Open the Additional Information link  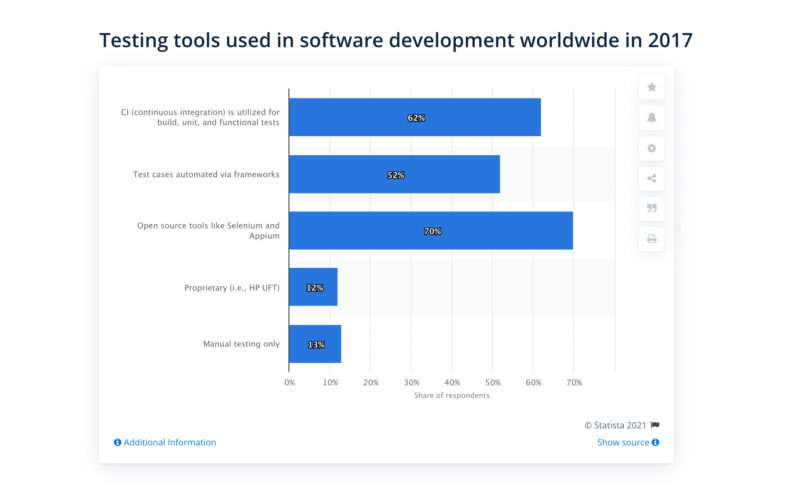(169, 442)
